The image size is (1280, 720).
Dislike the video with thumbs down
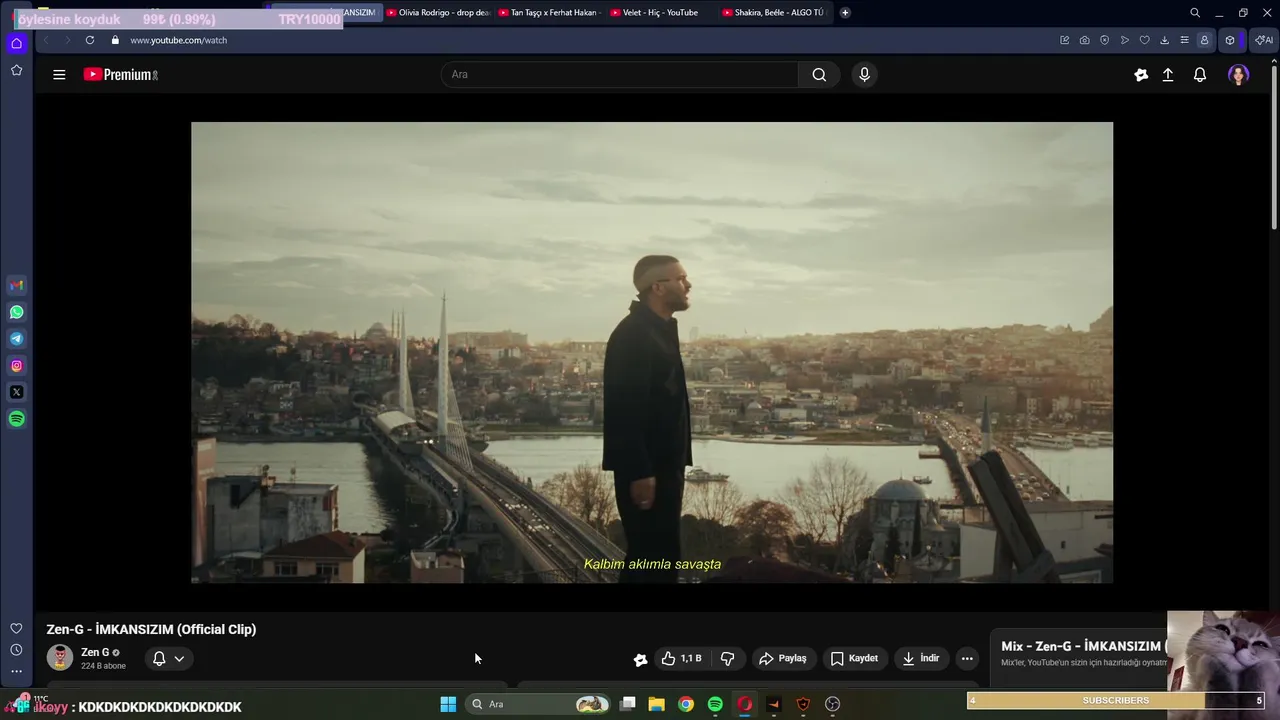(x=727, y=658)
